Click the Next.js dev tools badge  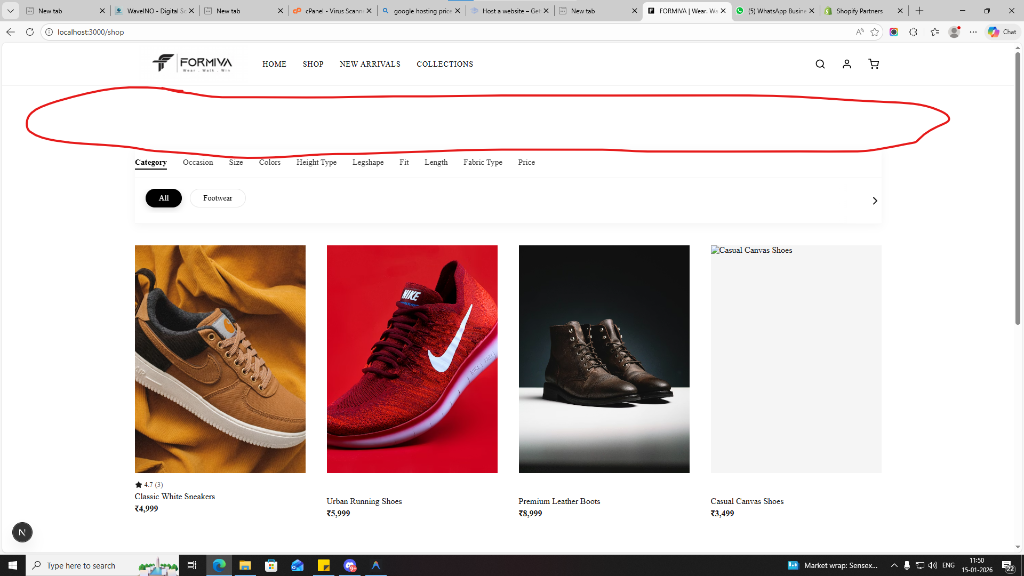point(22,533)
